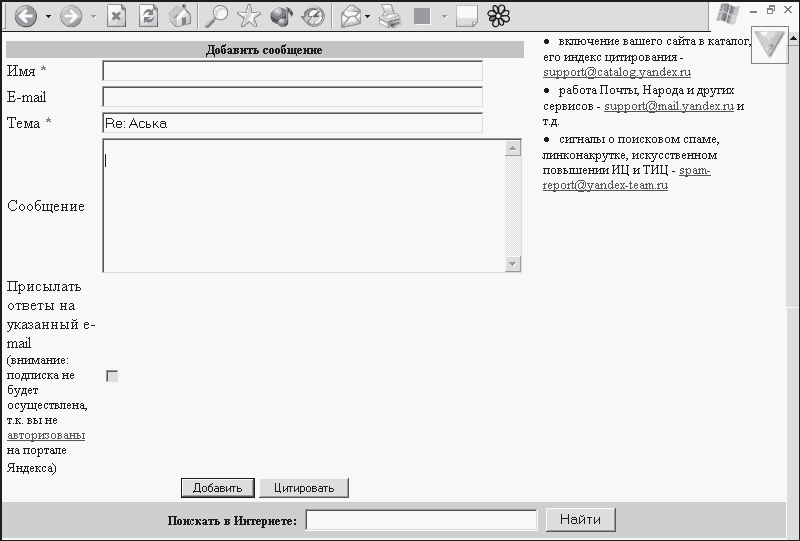Click the Mail envelope toolbar icon
Image resolution: width=800 pixels, height=541 pixels.
351,16
